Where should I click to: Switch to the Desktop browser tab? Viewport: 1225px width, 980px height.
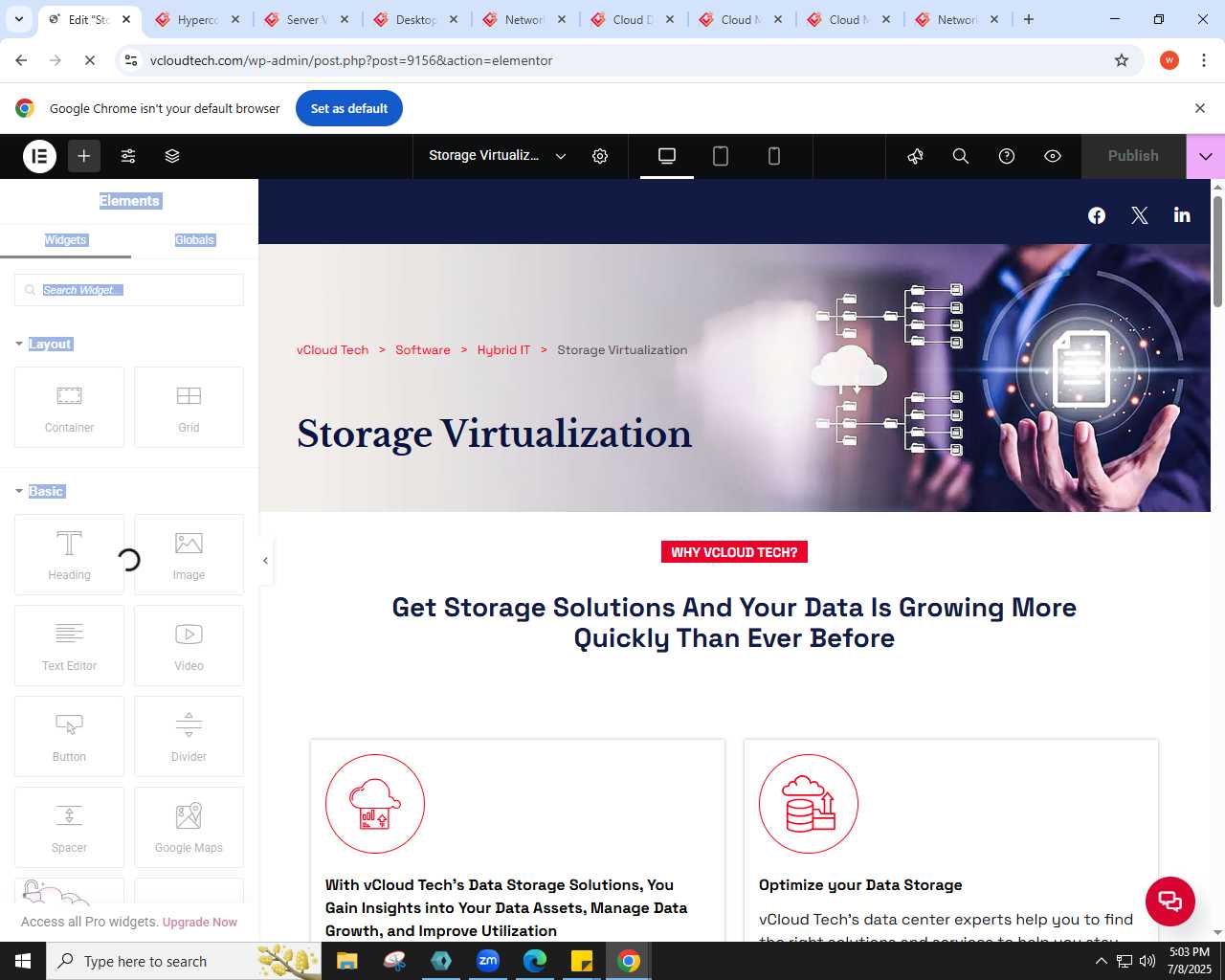[x=415, y=19]
